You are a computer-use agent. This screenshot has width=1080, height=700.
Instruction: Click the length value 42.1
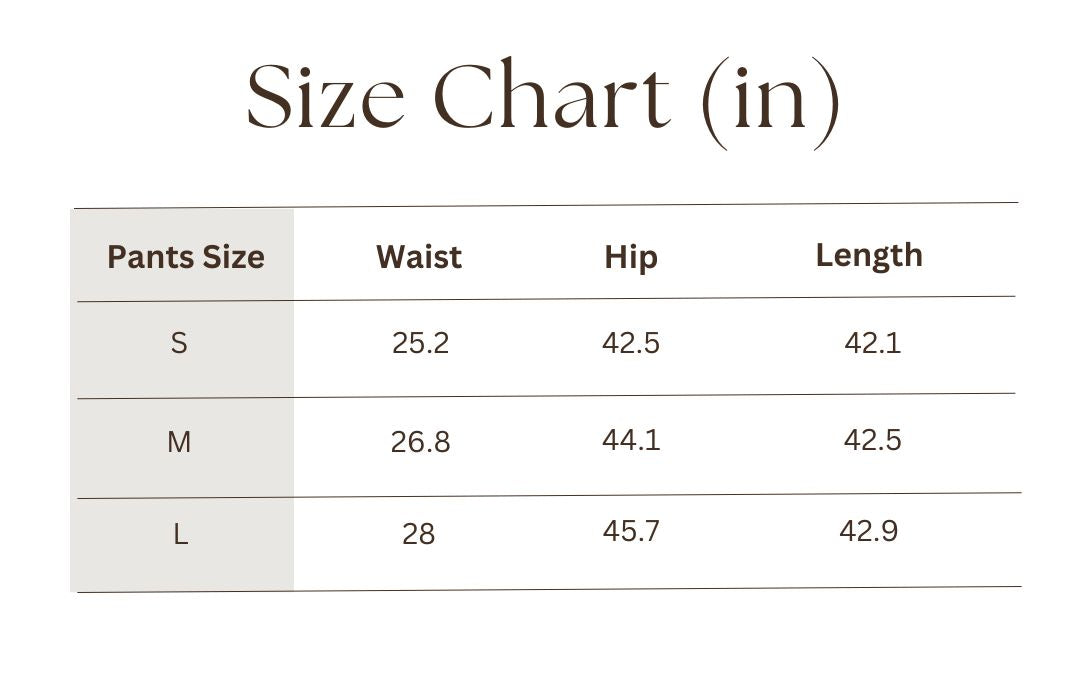click(x=873, y=342)
